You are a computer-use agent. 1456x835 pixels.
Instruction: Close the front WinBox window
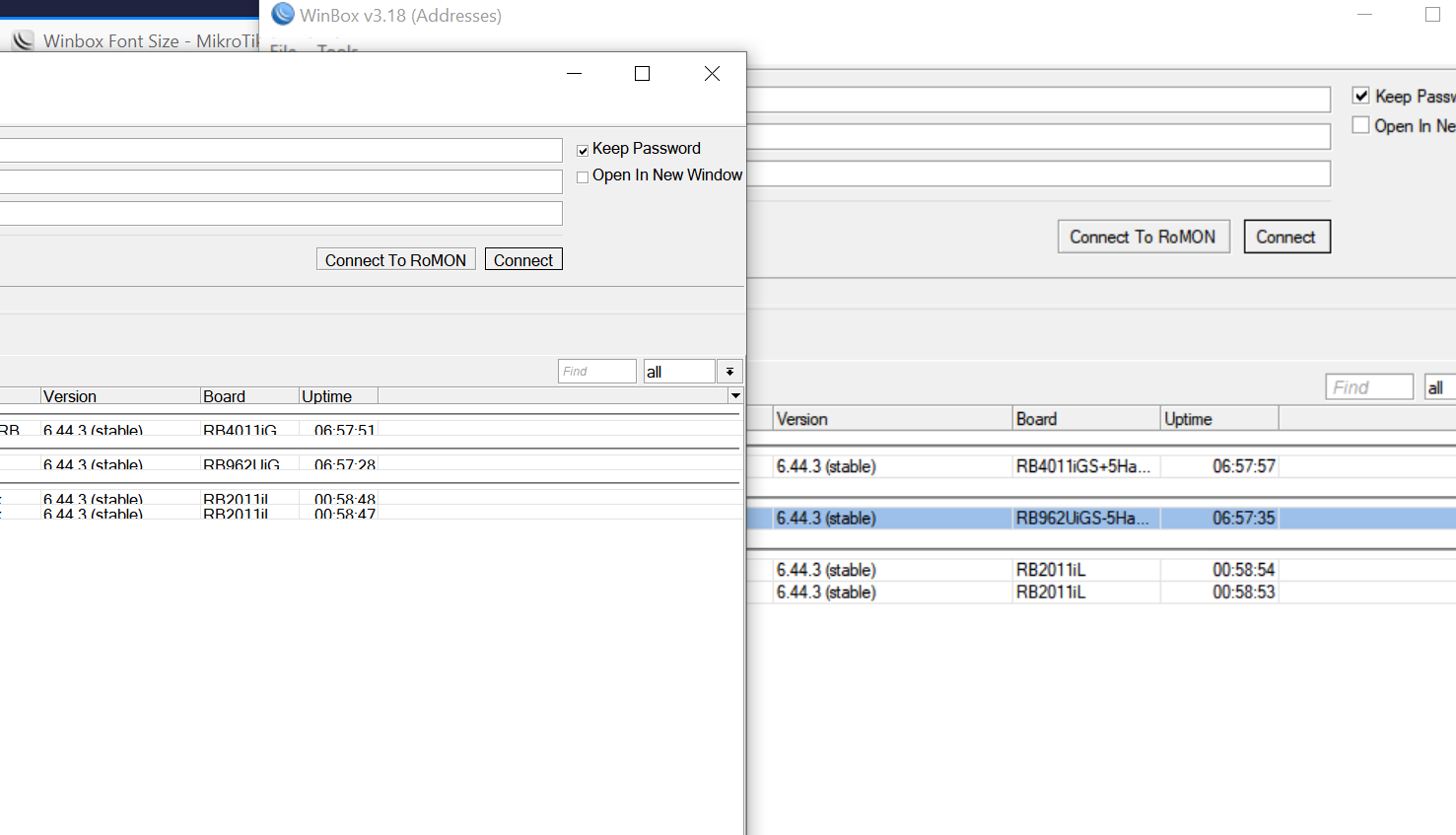(712, 74)
